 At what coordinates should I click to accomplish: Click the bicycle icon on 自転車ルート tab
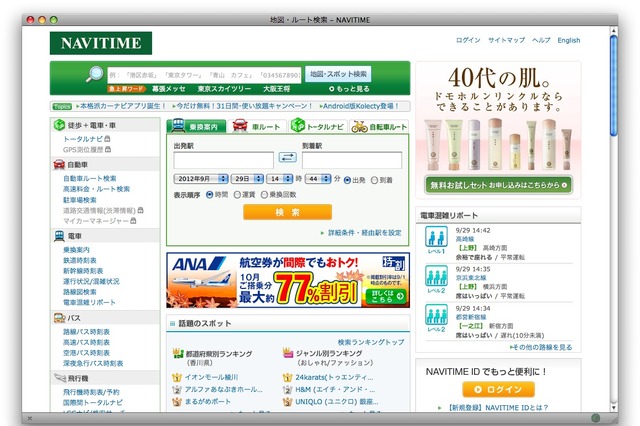[x=359, y=126]
